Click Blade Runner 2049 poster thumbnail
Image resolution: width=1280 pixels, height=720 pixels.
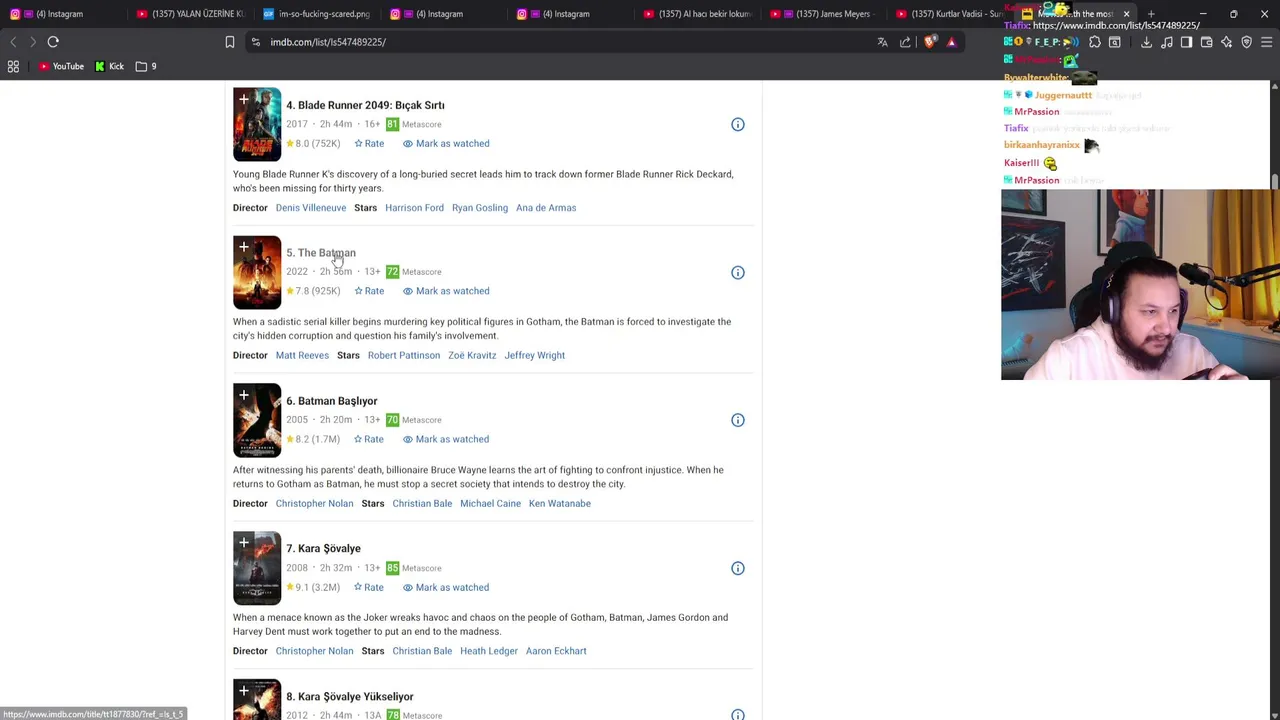(x=257, y=125)
